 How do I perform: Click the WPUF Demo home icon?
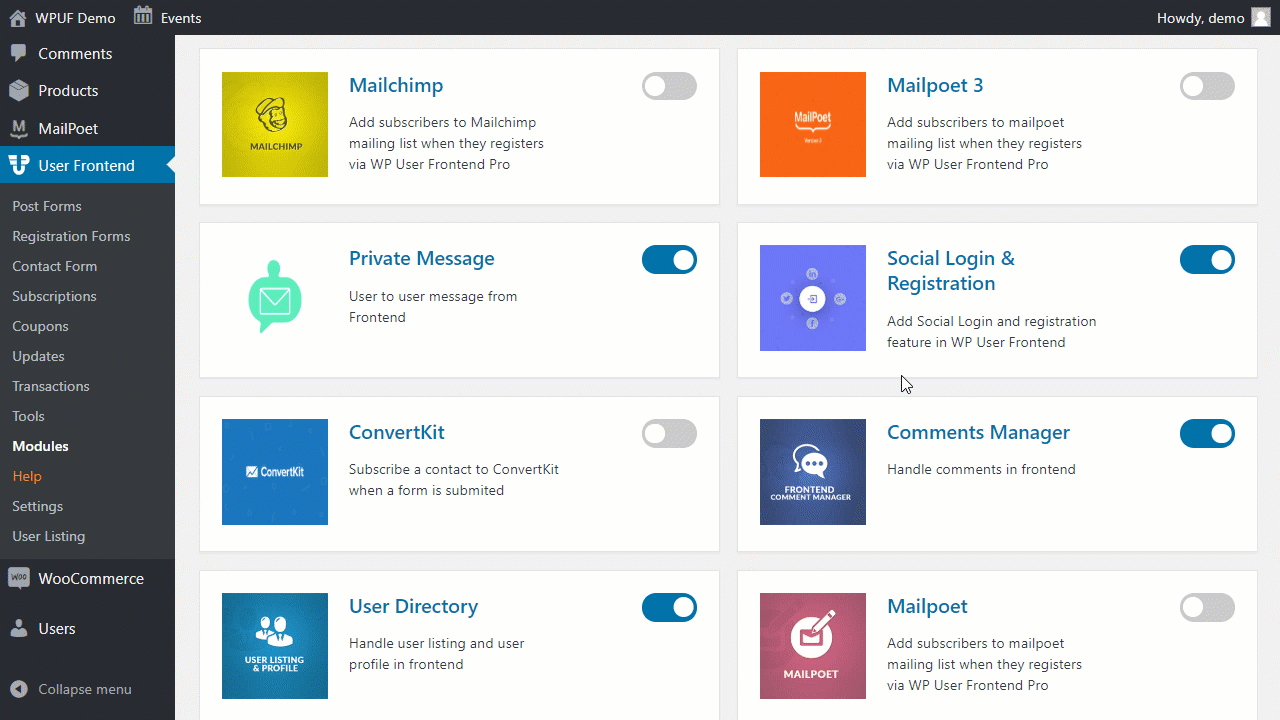(18, 17)
